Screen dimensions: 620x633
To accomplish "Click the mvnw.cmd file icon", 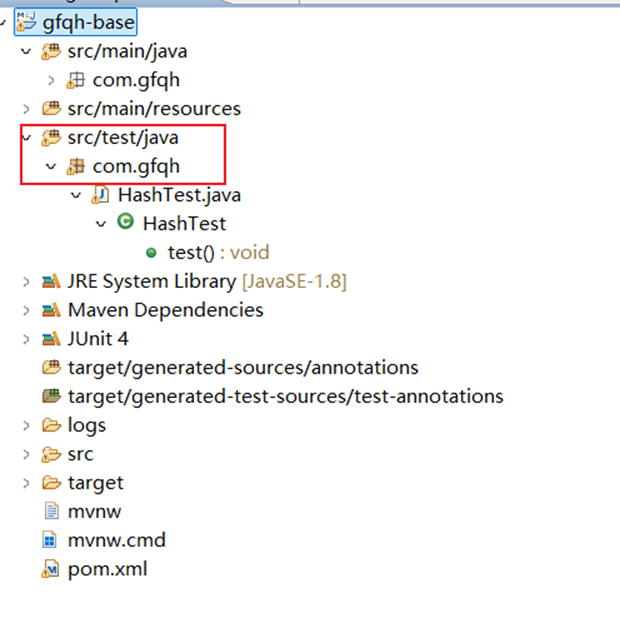I will (x=50, y=540).
